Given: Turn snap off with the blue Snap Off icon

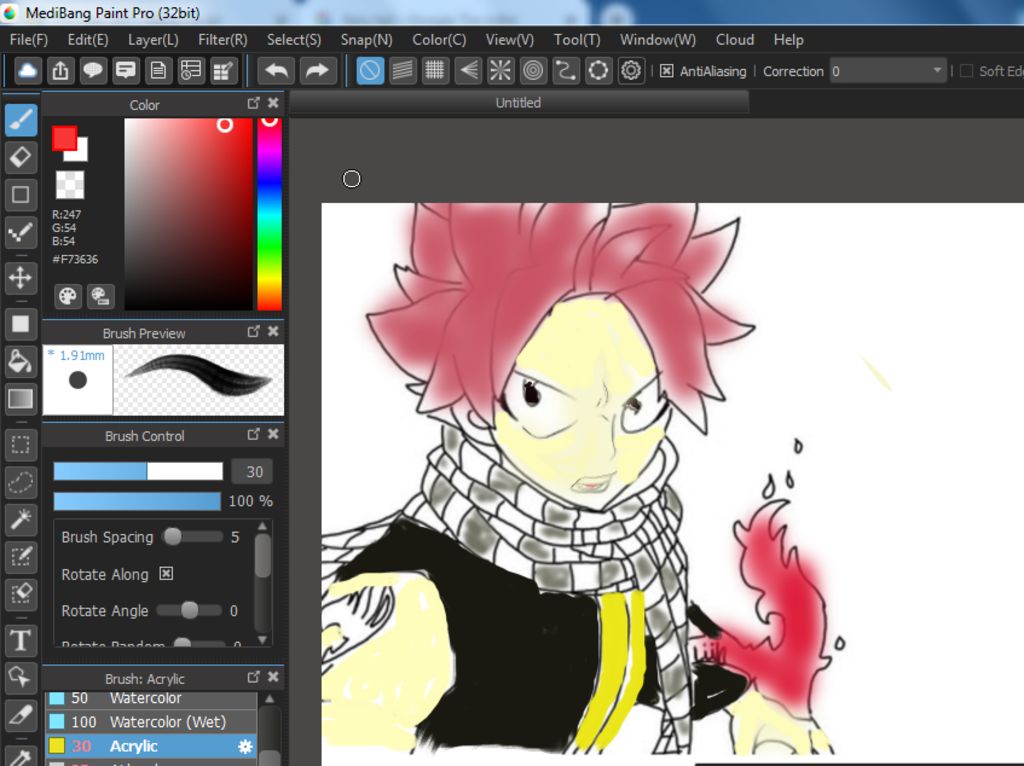Looking at the screenshot, I should point(370,71).
